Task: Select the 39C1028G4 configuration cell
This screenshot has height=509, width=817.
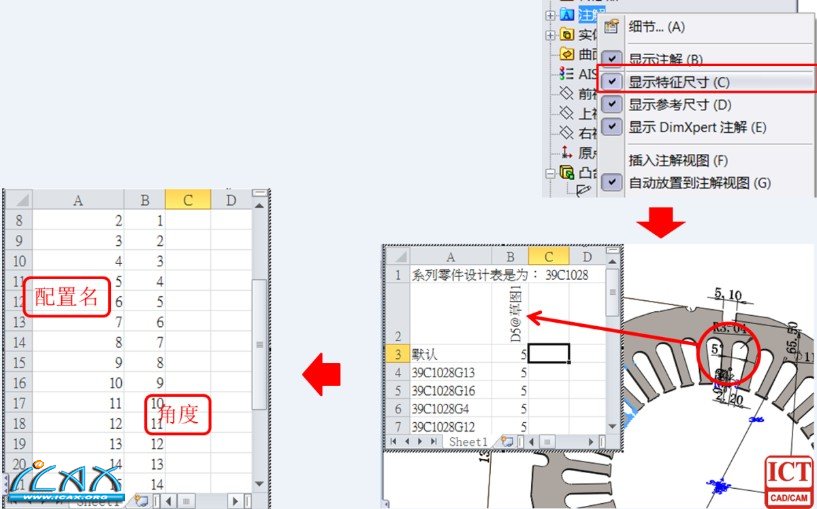Action: point(451,409)
